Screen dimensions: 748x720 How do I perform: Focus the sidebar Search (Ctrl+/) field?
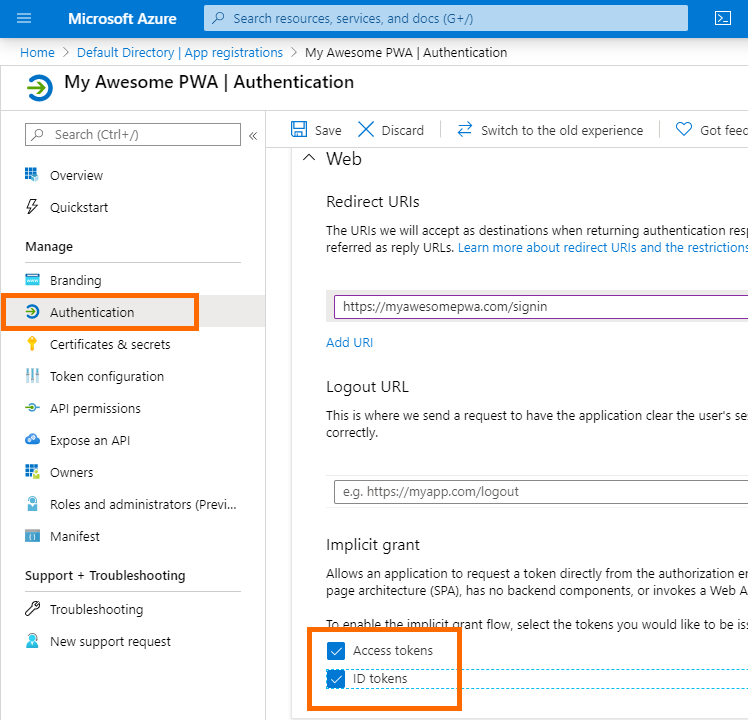coord(133,135)
